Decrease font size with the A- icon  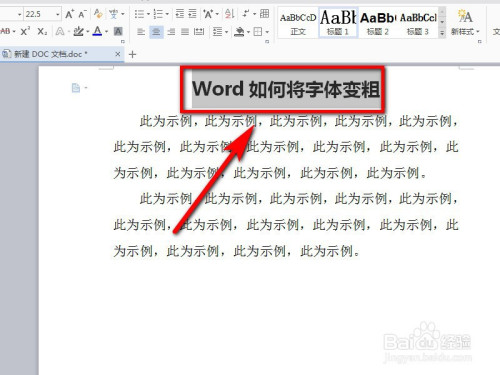point(82,14)
